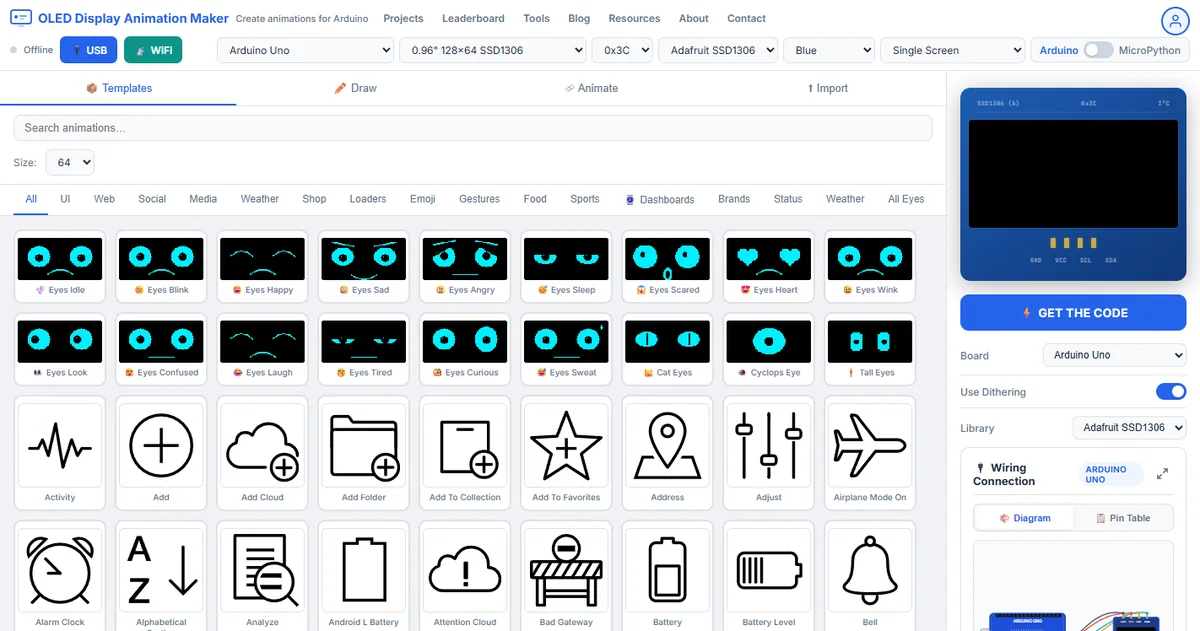Open the Blue color dropdown
This screenshot has height=631, width=1200.
[x=828, y=50]
